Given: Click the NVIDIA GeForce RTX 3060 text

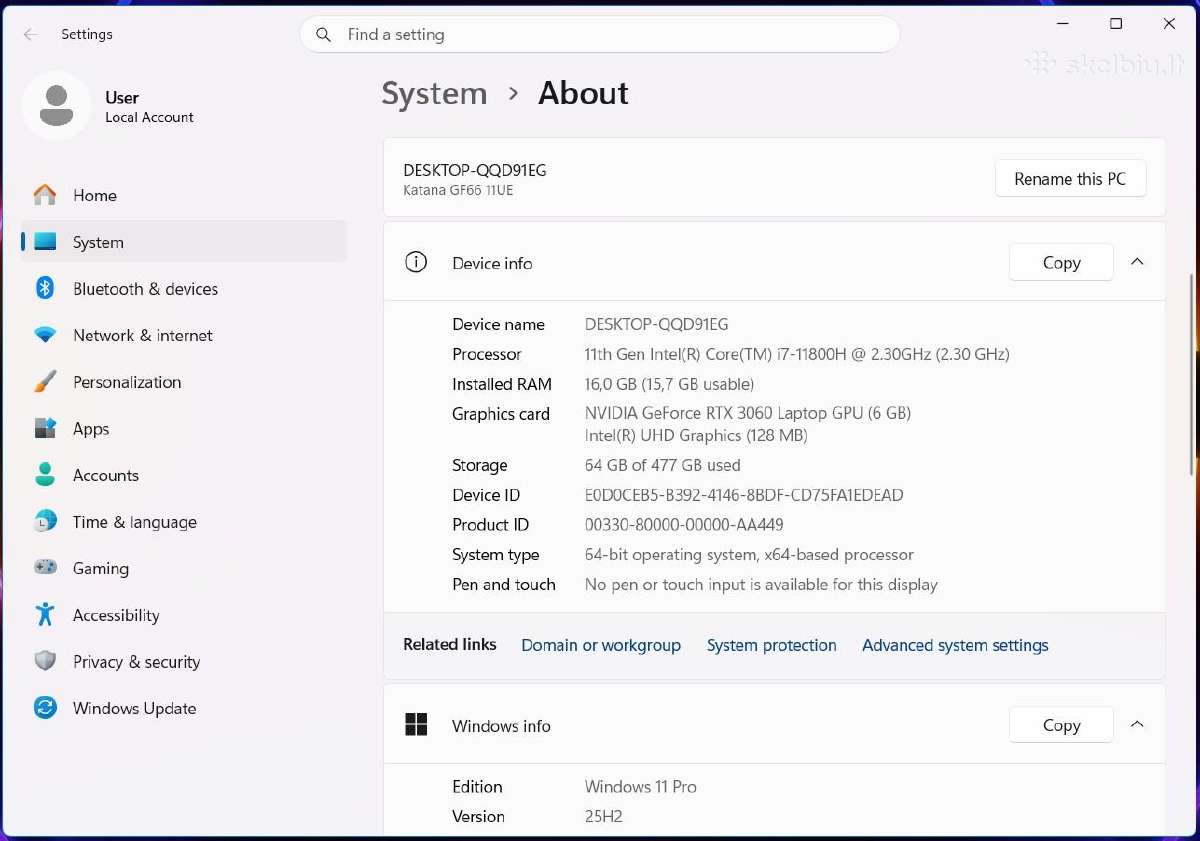Looking at the screenshot, I should [747, 413].
